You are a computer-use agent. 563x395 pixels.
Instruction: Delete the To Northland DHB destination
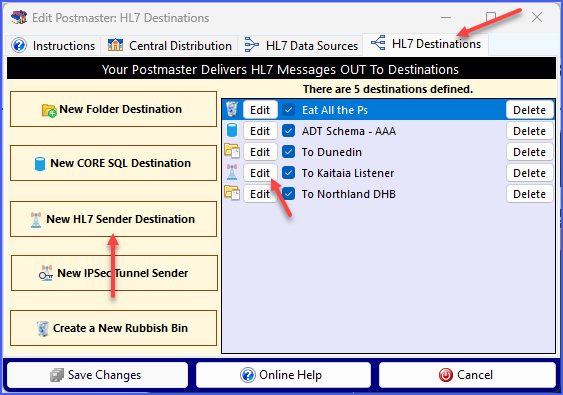[x=530, y=194]
